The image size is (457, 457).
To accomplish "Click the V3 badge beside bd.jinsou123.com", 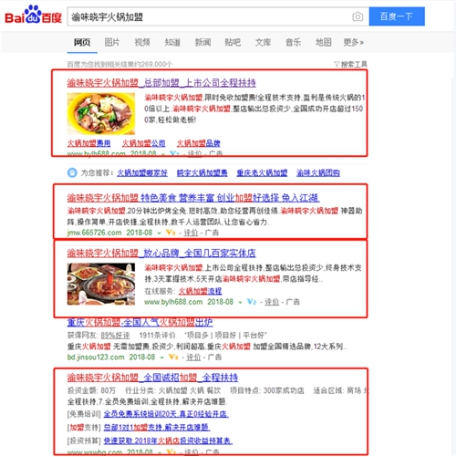I will tap(173, 357).
